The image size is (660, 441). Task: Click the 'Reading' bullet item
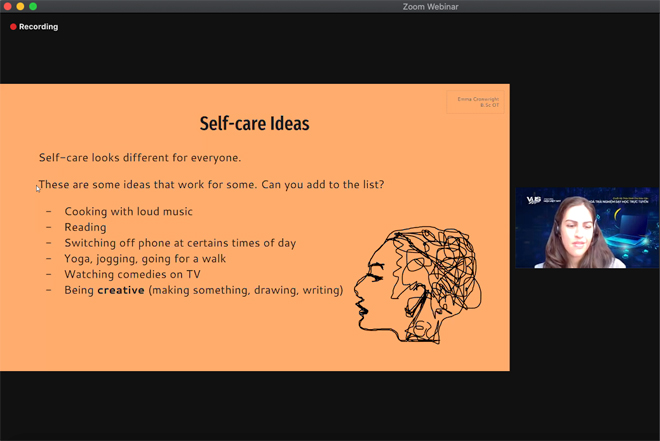click(85, 227)
